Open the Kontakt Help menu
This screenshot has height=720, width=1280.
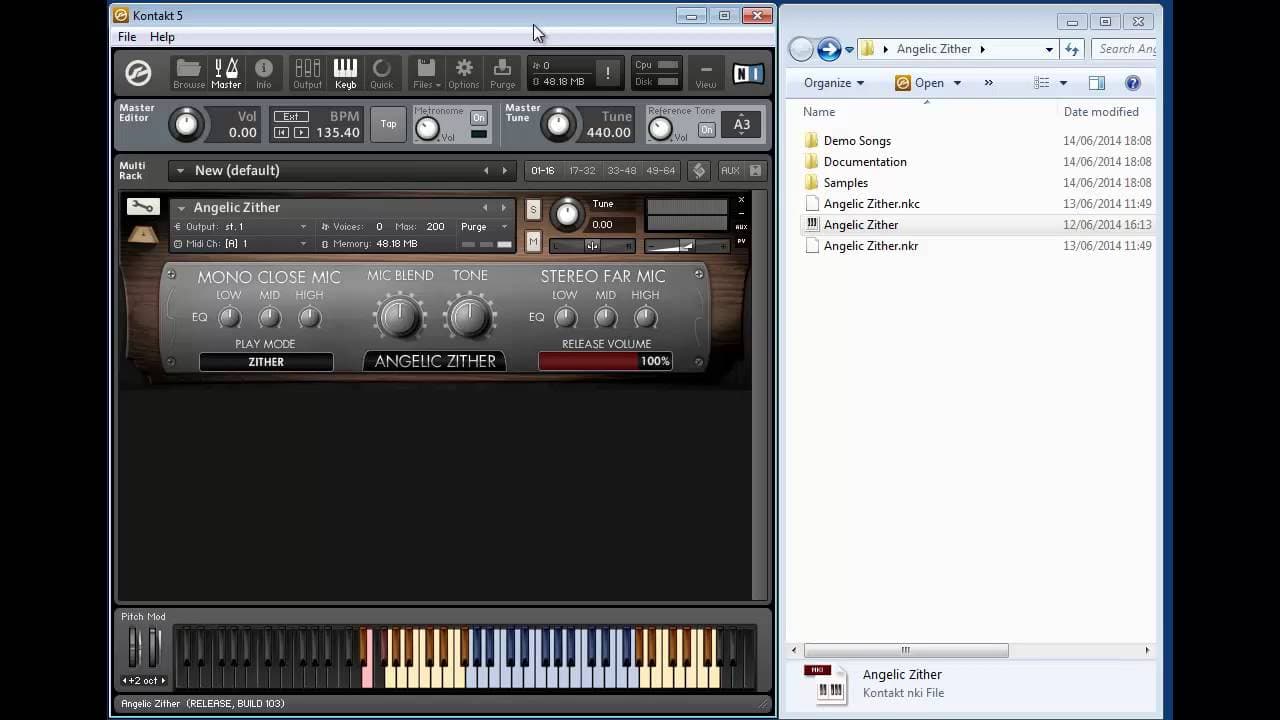[162, 37]
